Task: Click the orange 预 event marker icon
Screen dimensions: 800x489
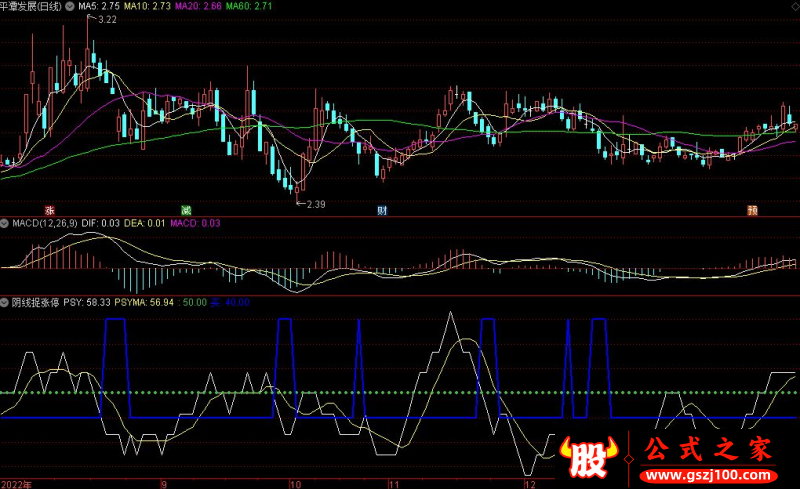Action: 751,210
